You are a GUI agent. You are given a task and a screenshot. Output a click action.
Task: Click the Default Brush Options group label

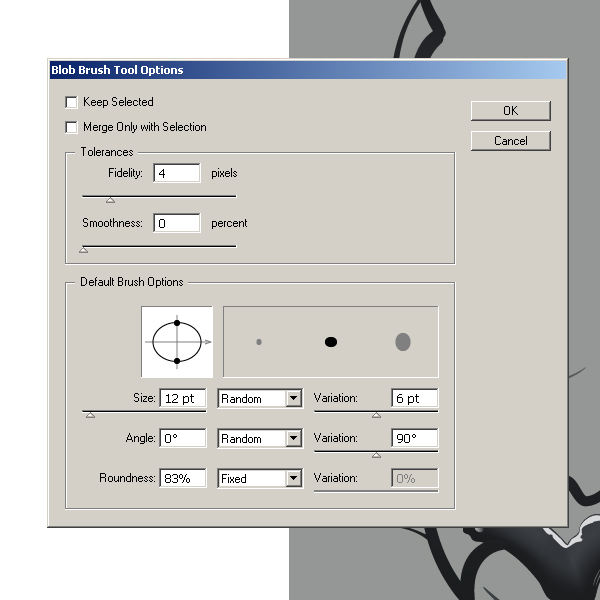coord(132,282)
